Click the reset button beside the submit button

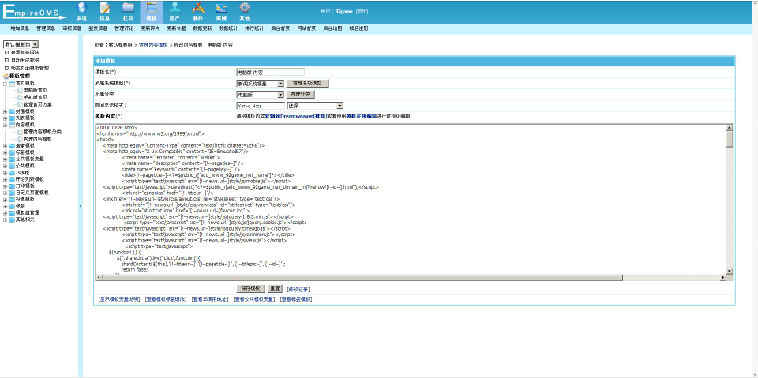pos(275,288)
